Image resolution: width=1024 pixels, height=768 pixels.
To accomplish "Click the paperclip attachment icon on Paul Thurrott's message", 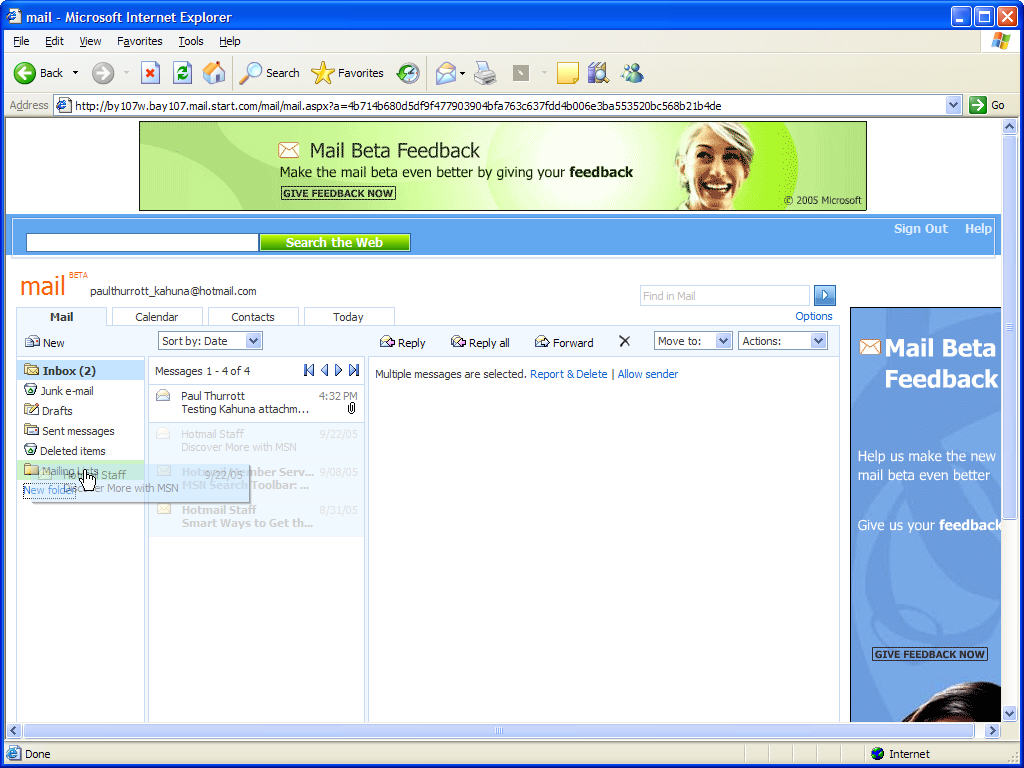I will click(351, 409).
